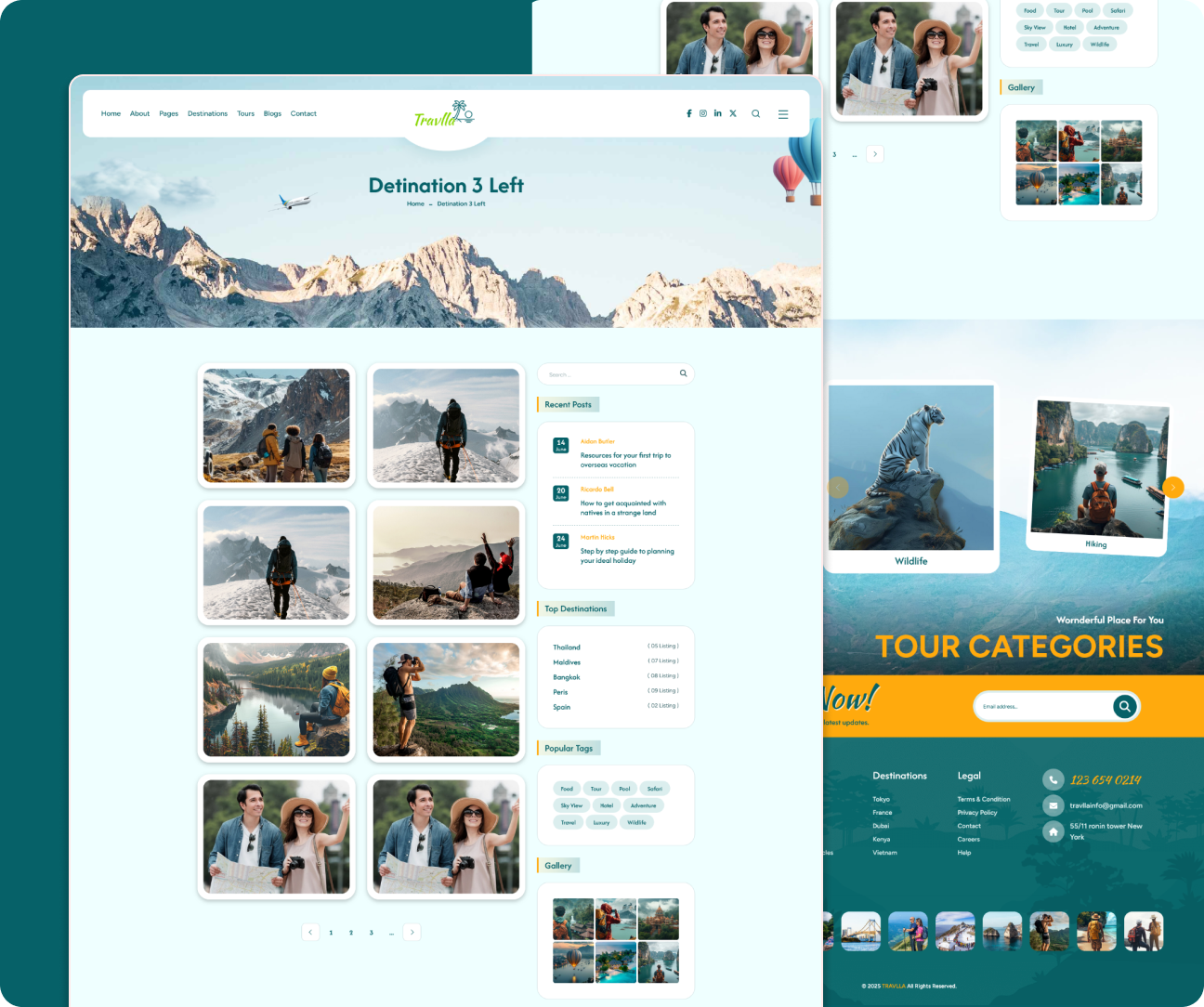Screen dimensions: 1204x1007
Task: Go to previous page in pagination
Action: click(x=310, y=932)
